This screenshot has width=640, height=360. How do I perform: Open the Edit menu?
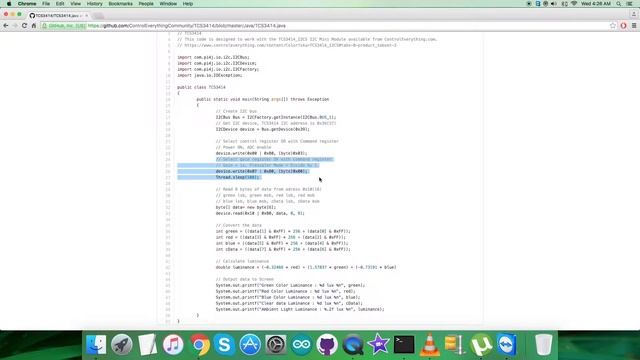[60, 4]
